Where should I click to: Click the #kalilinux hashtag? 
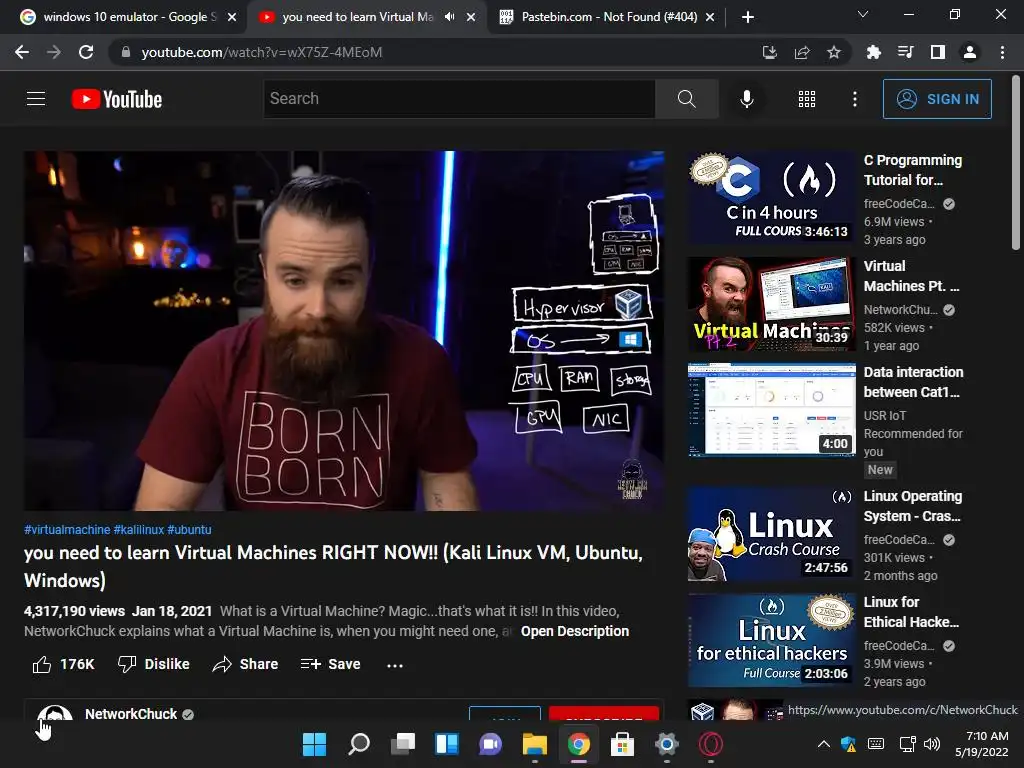tap(138, 530)
